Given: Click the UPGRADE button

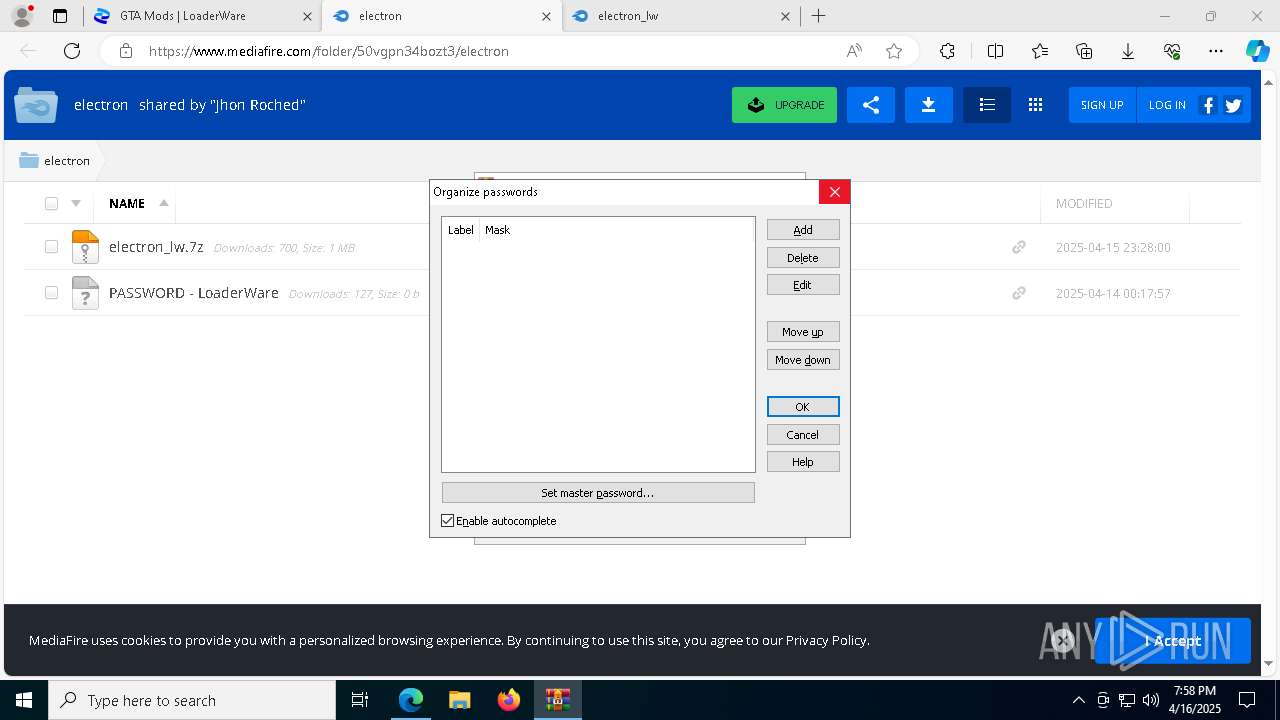Looking at the screenshot, I should pyautogui.click(x=784, y=105).
